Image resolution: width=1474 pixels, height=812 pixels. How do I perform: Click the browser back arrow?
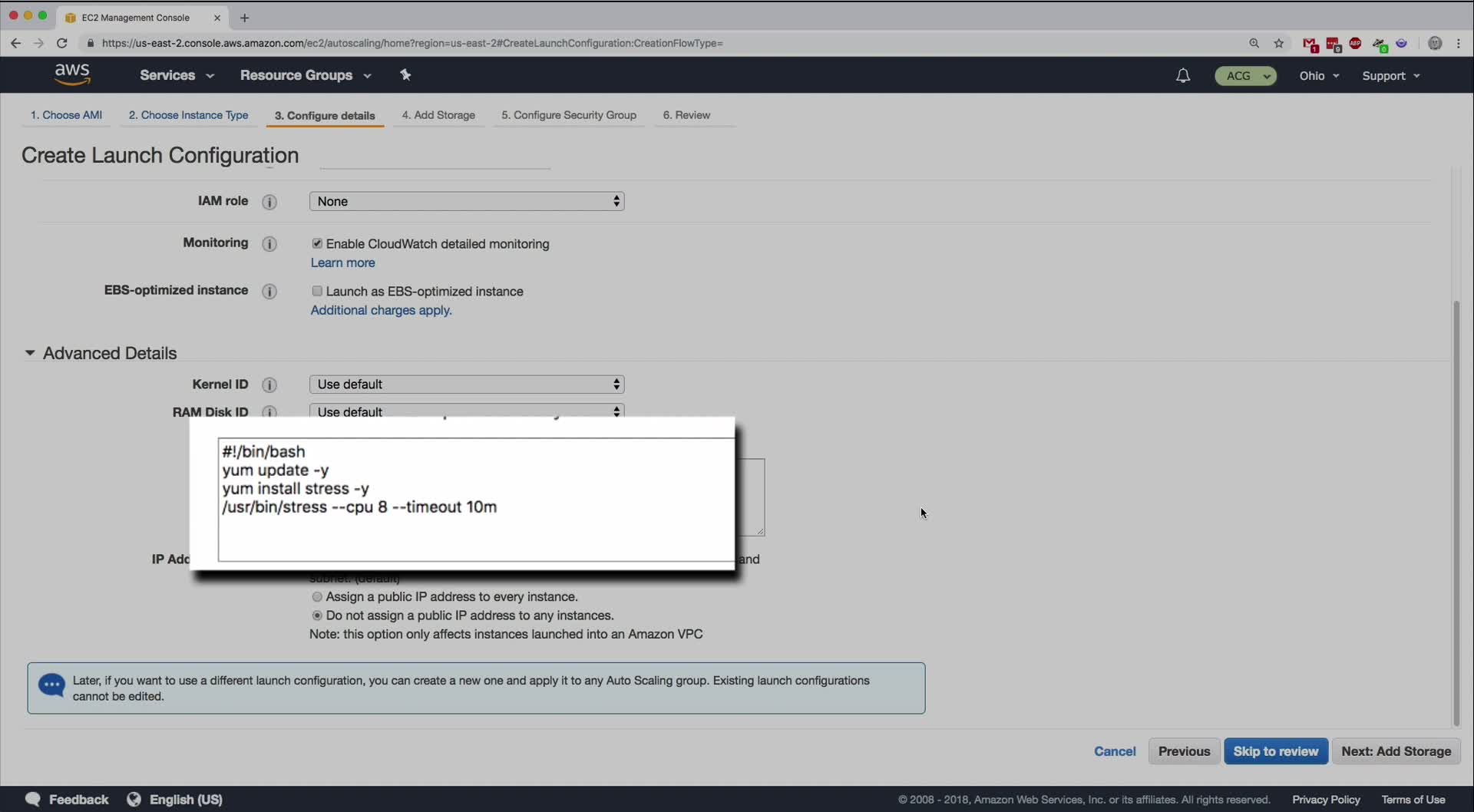point(15,43)
